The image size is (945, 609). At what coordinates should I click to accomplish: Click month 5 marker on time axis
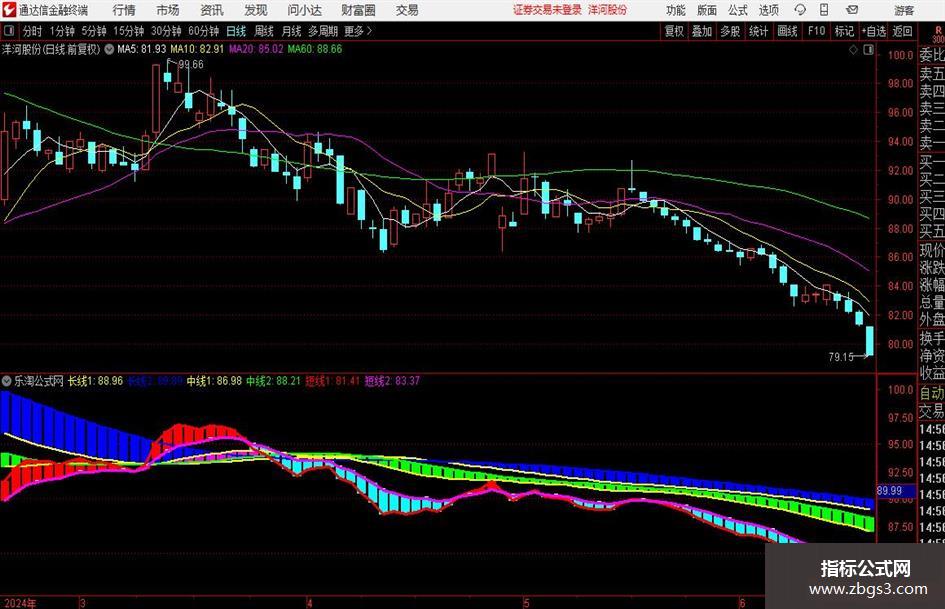tap(526, 603)
